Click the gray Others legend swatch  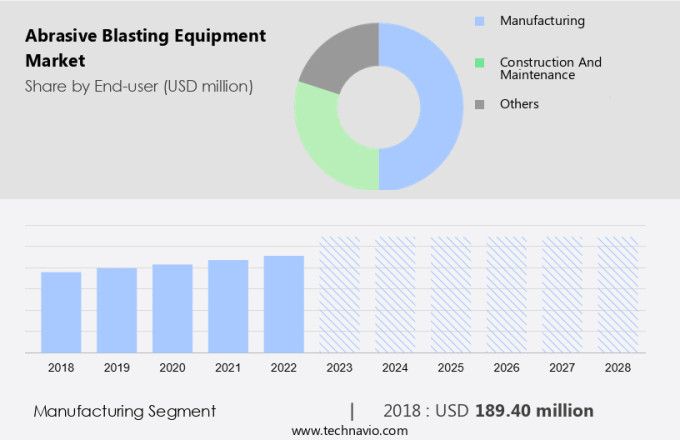click(x=480, y=105)
